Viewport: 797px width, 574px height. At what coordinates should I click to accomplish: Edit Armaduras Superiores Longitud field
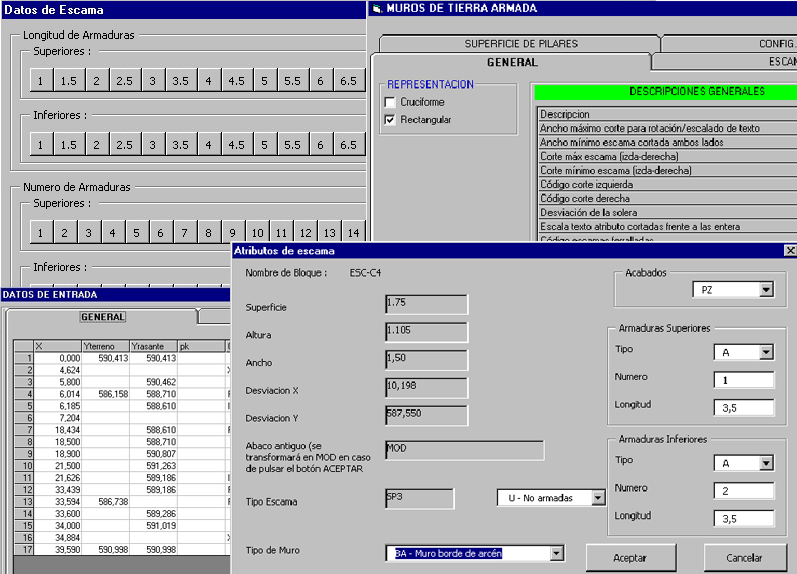(744, 408)
